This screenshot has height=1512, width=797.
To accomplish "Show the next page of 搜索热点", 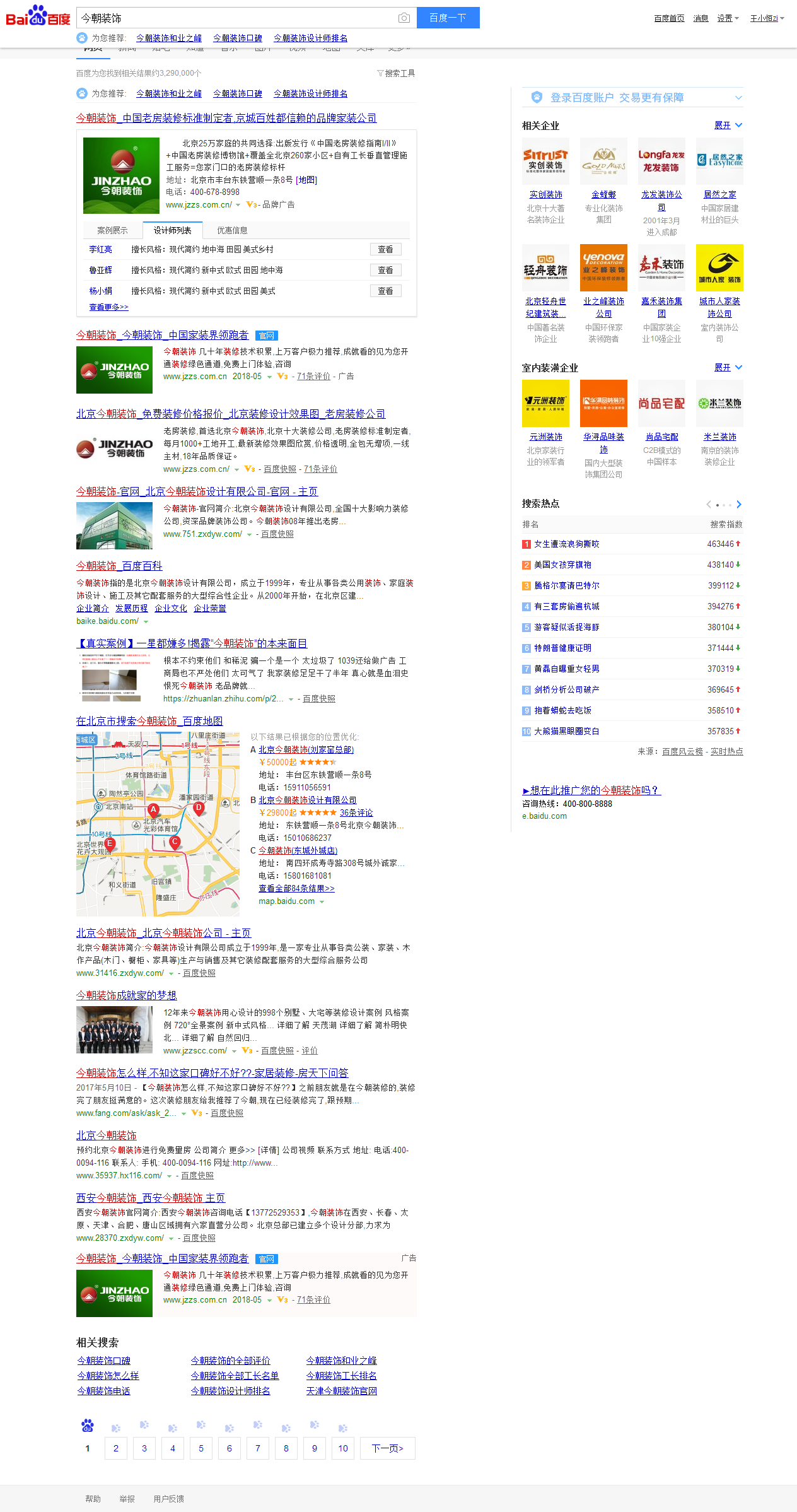I will [739, 504].
